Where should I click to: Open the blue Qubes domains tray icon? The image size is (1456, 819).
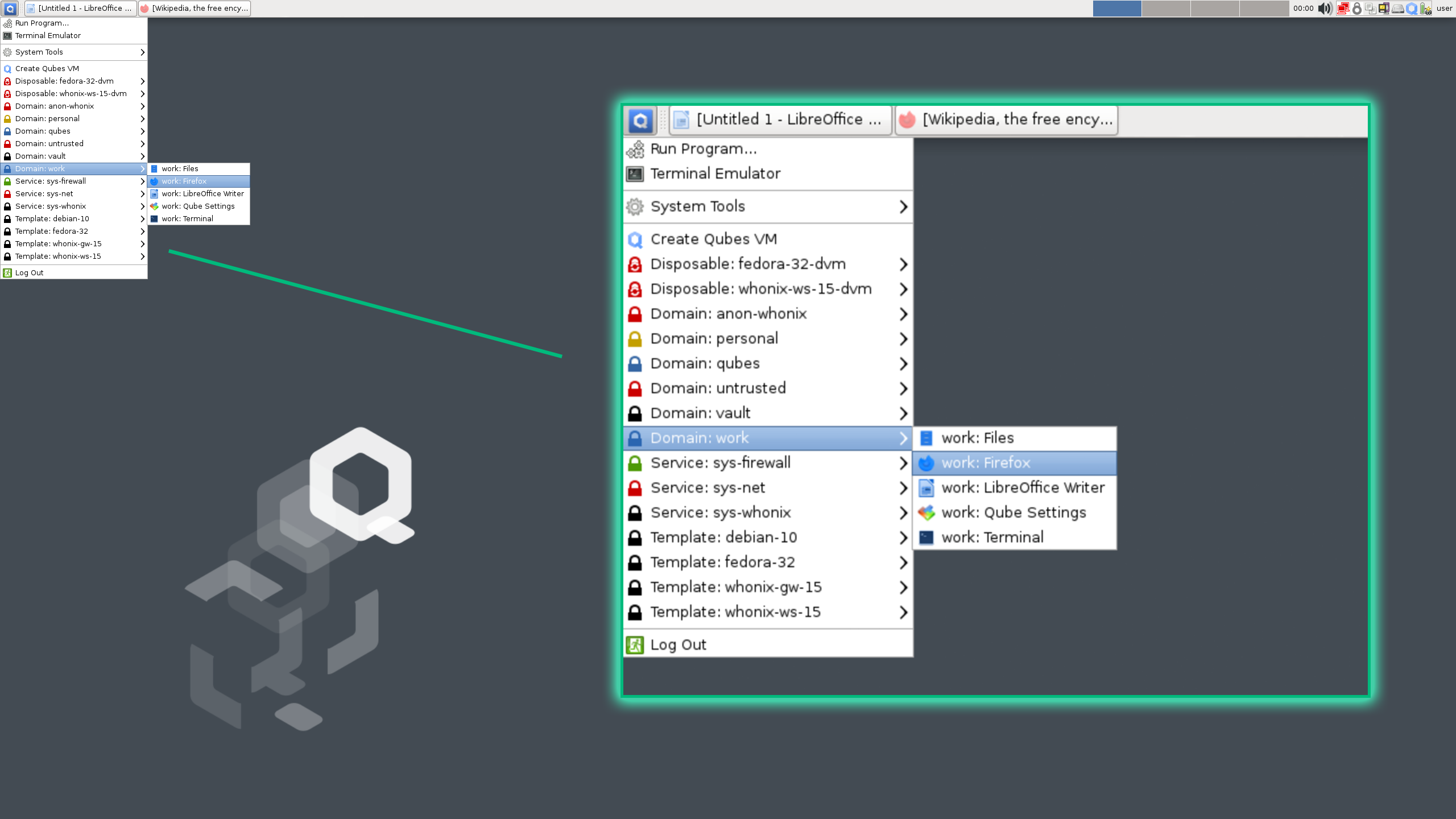pyautogui.click(x=1412, y=9)
